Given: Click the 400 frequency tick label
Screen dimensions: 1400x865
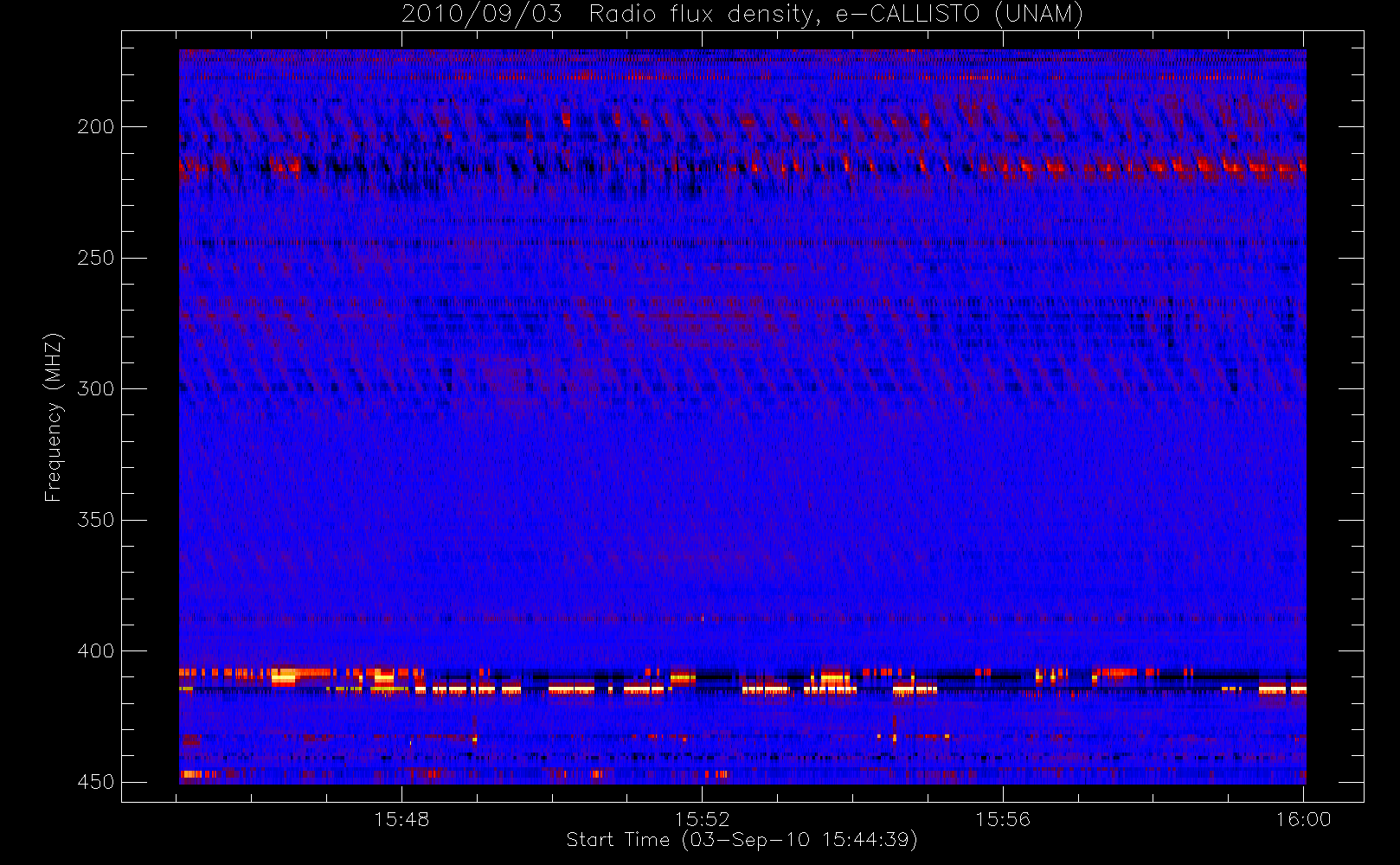Looking at the screenshot, I should pos(95,650).
